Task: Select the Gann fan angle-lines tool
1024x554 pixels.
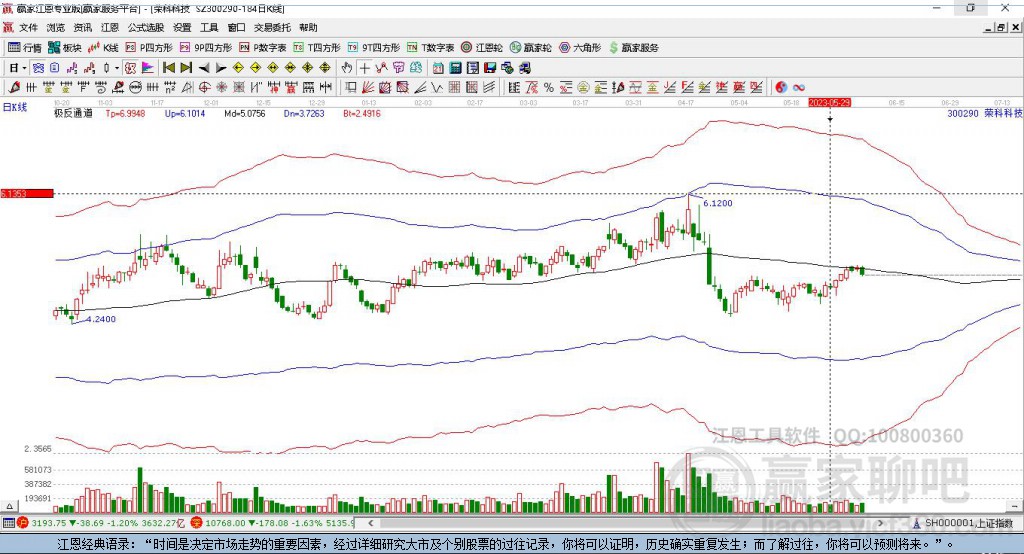Action: (367, 88)
